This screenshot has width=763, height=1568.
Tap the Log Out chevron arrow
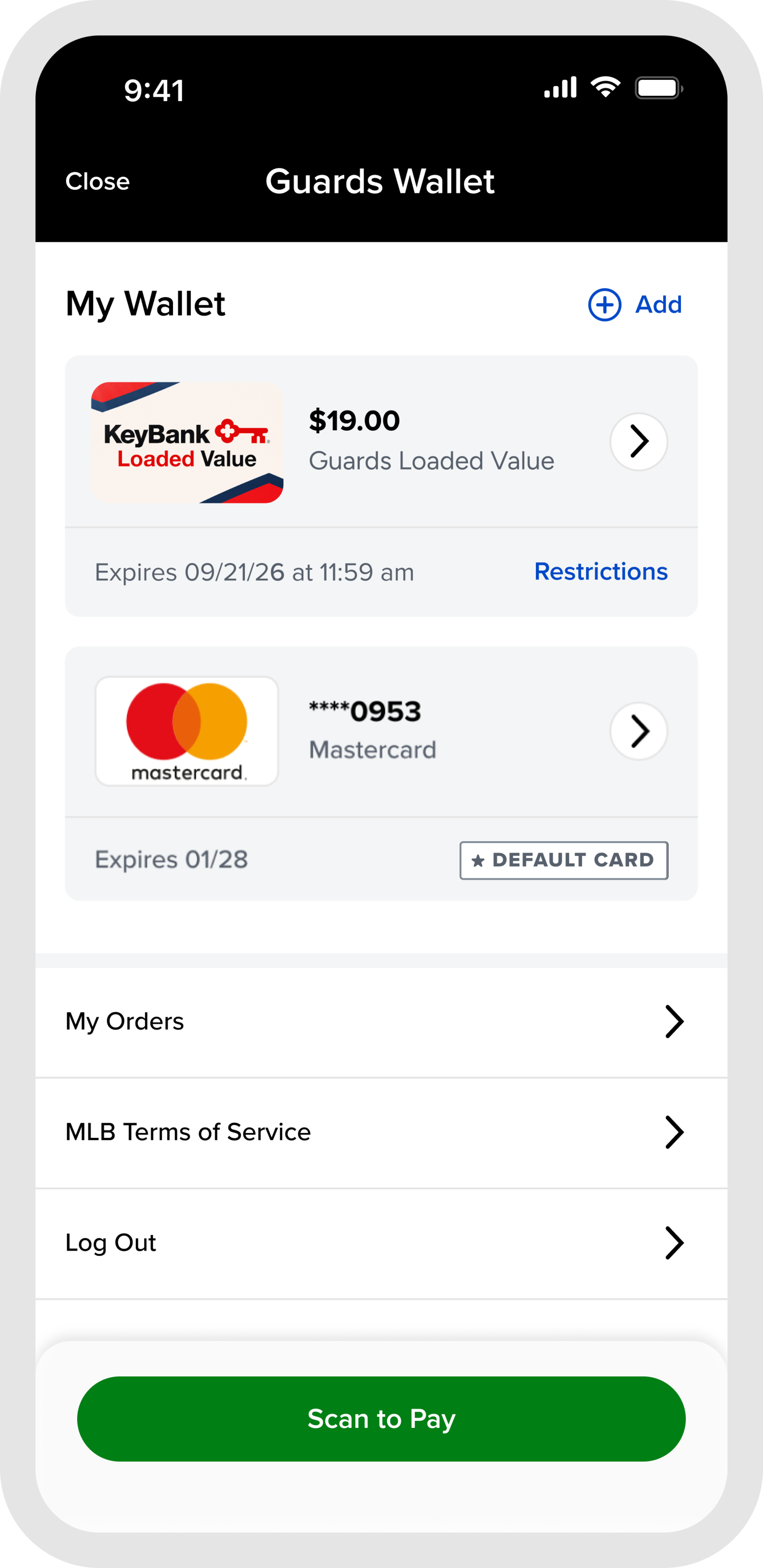674,1243
